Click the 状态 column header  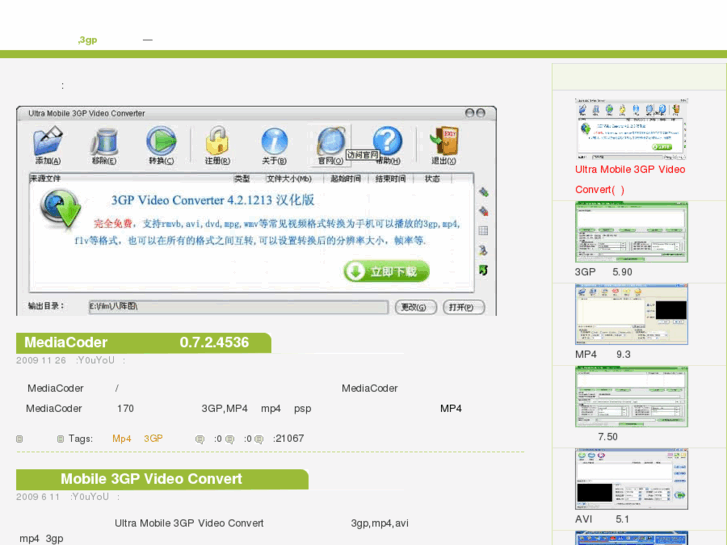pos(432,179)
